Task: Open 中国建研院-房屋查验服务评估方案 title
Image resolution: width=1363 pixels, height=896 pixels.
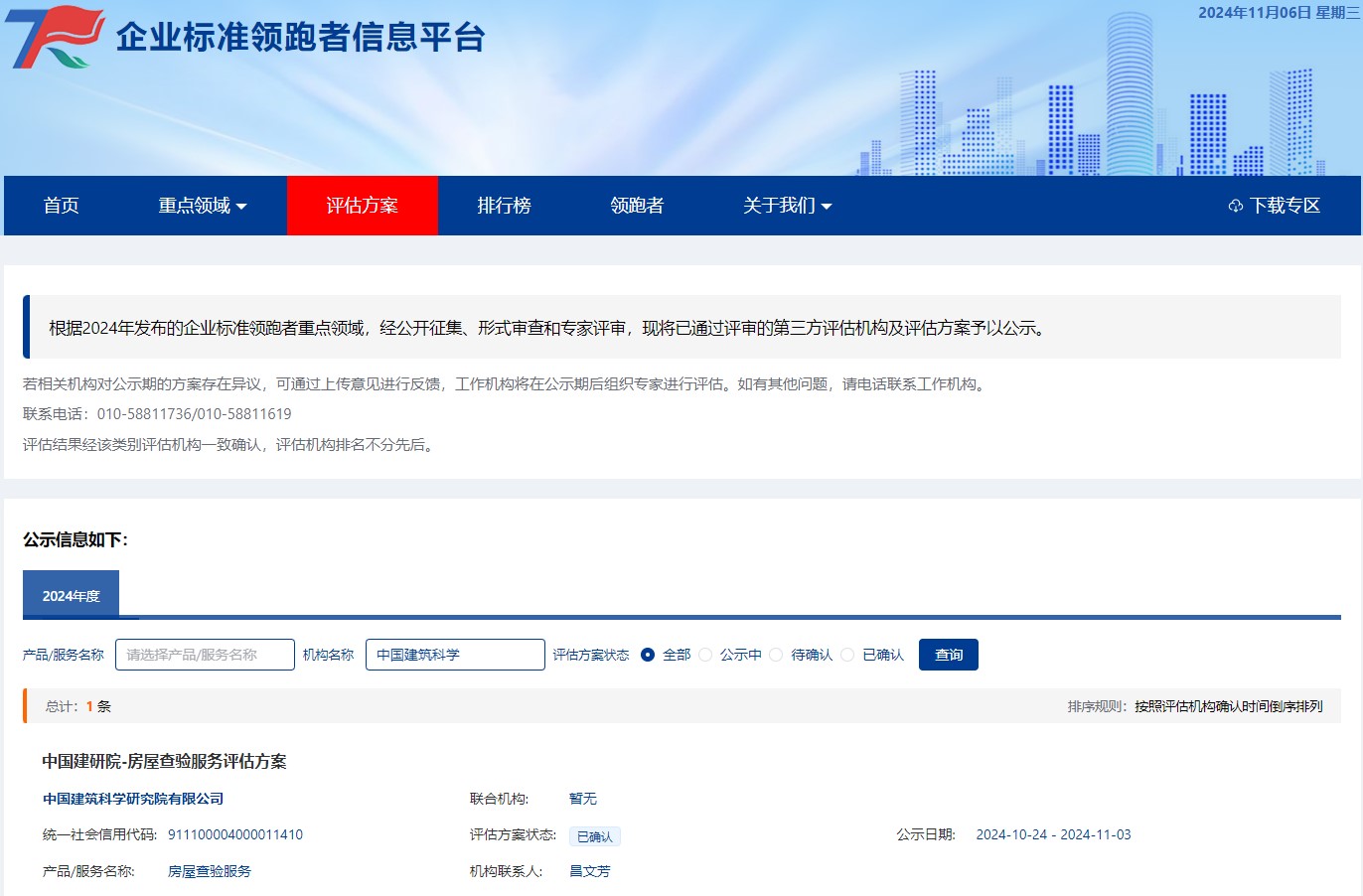Action: pos(164,762)
